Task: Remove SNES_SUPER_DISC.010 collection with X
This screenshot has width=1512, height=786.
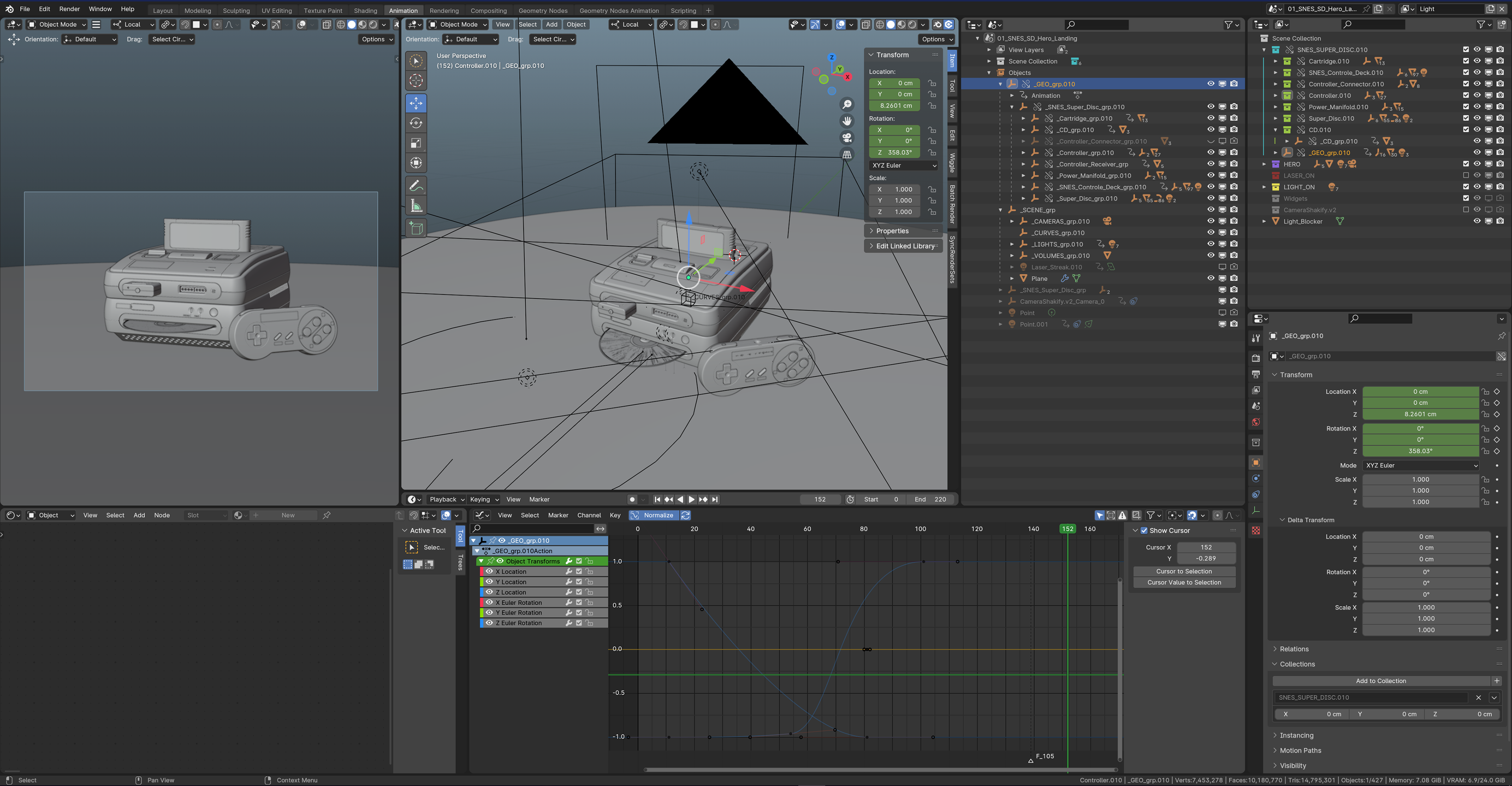Action: pyautogui.click(x=1478, y=697)
